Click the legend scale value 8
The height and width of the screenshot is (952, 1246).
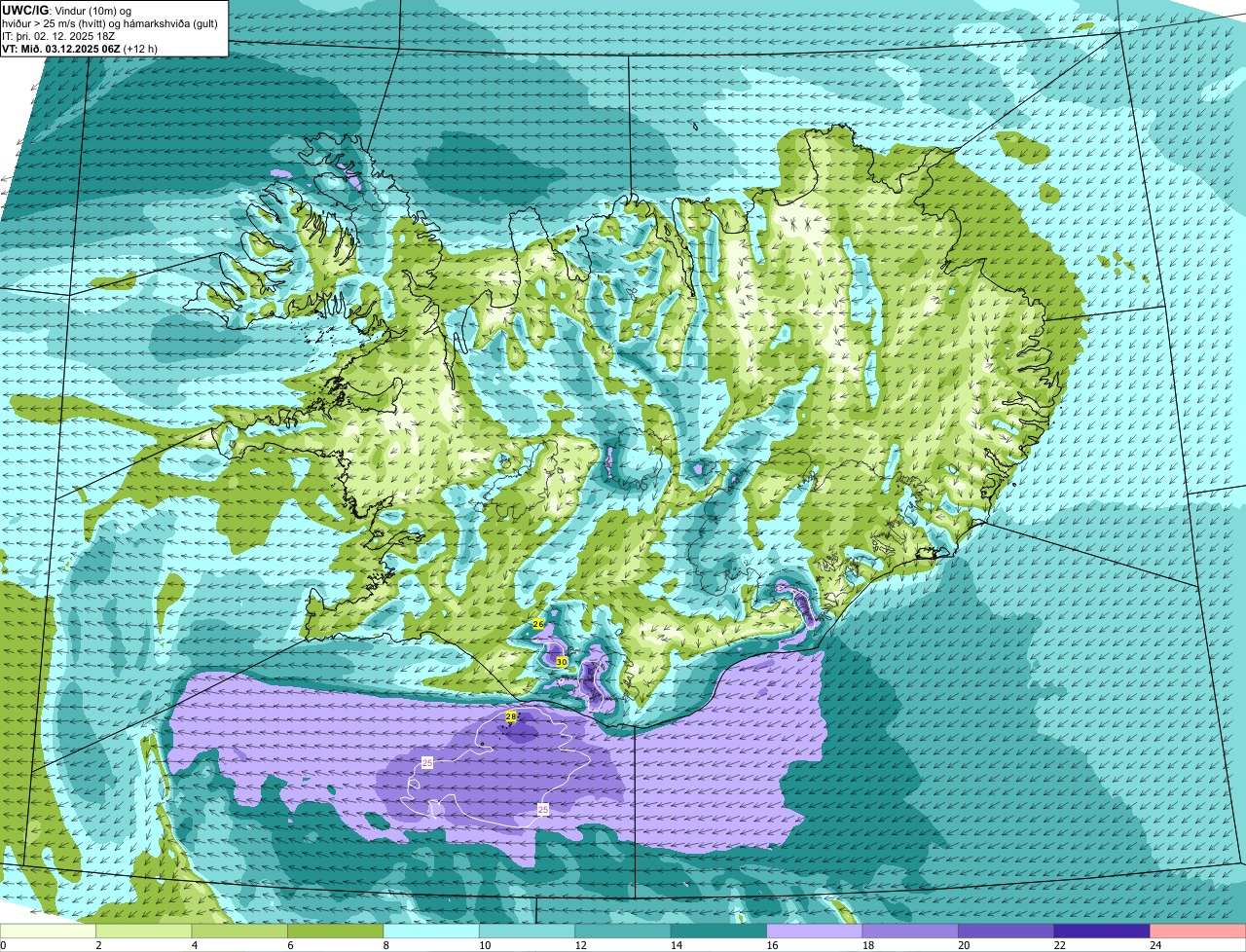tap(385, 945)
